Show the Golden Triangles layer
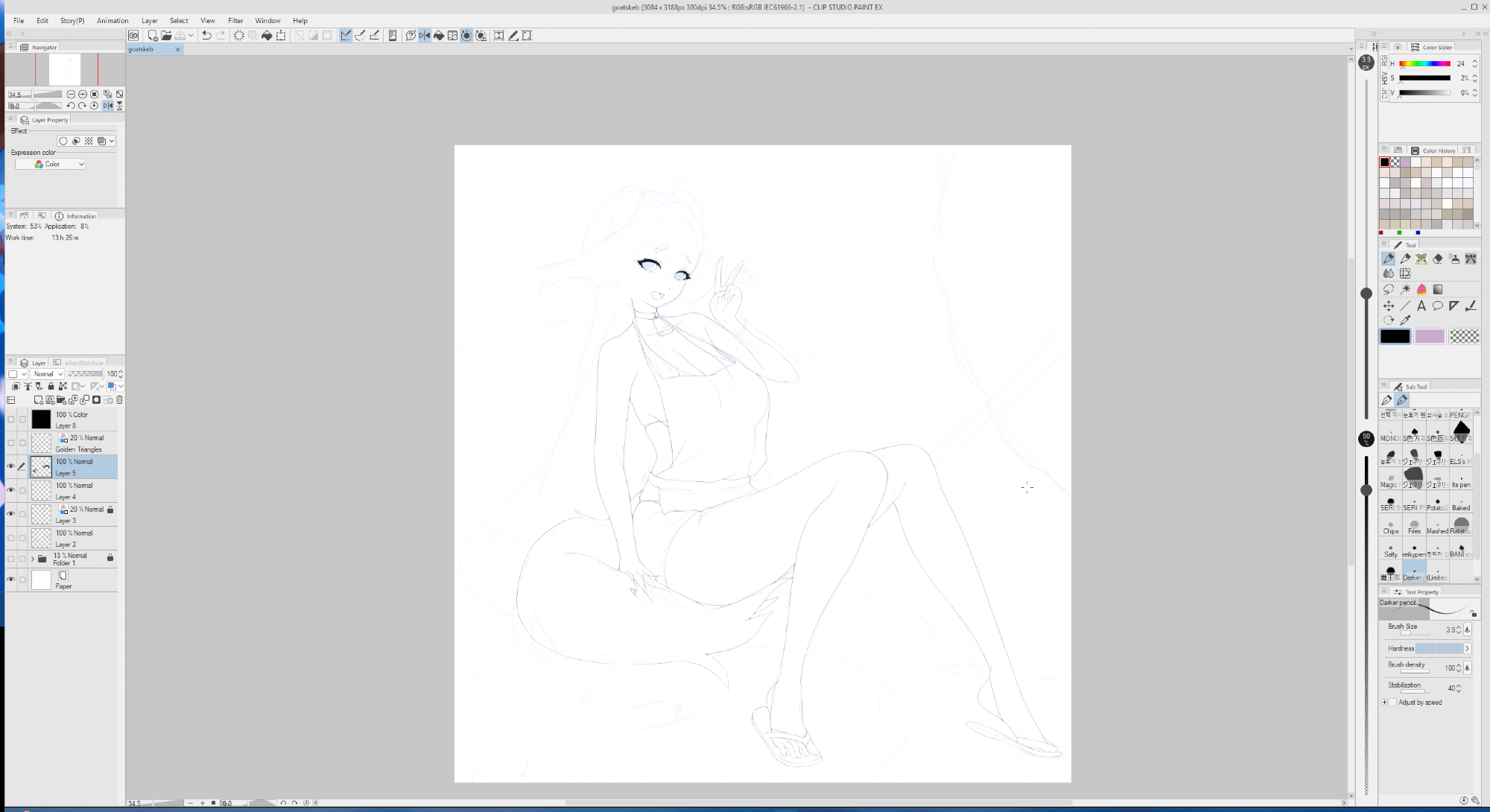Screen dimensions: 1490x812 (x=10, y=443)
